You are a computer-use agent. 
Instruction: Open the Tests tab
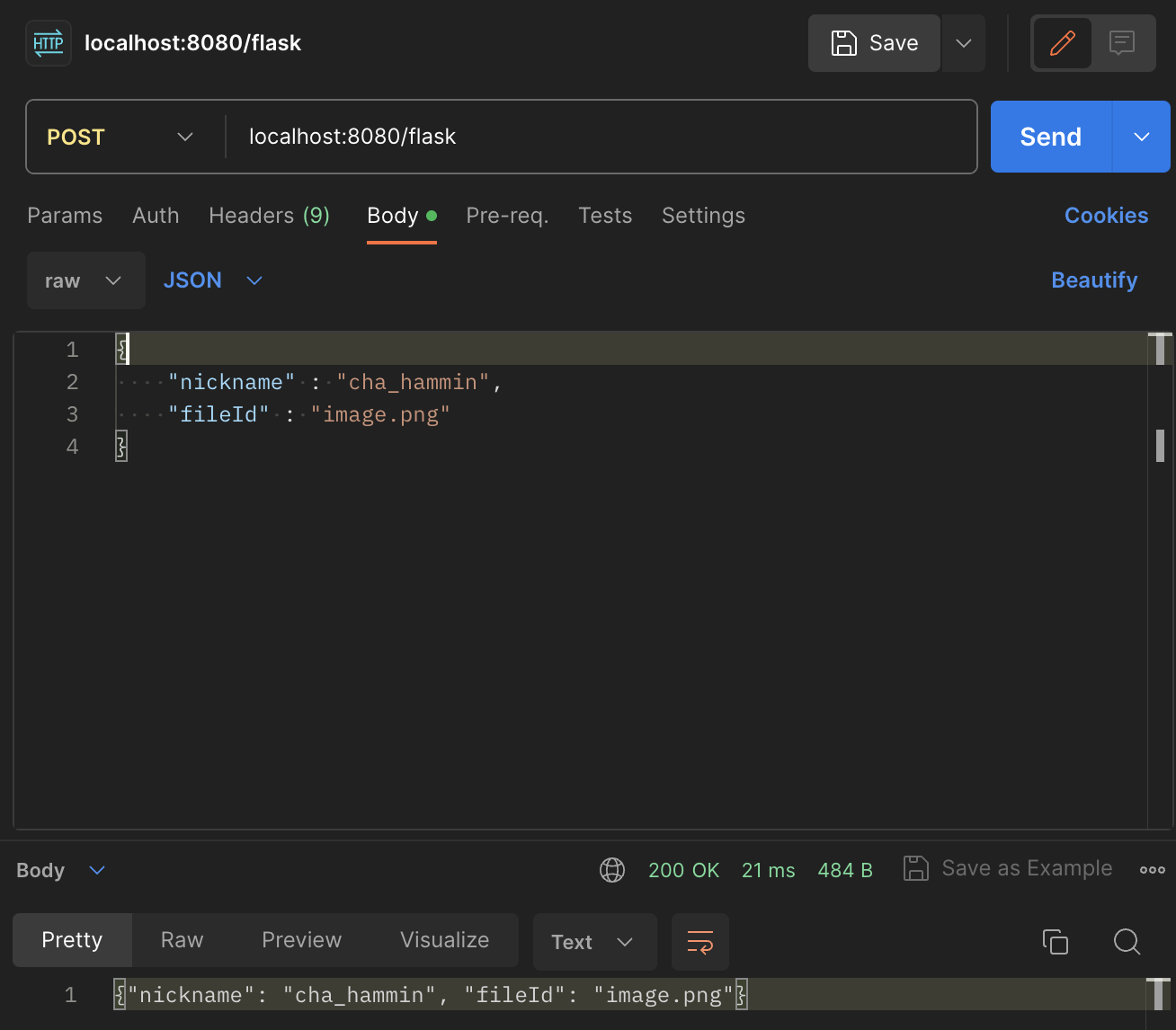point(605,216)
